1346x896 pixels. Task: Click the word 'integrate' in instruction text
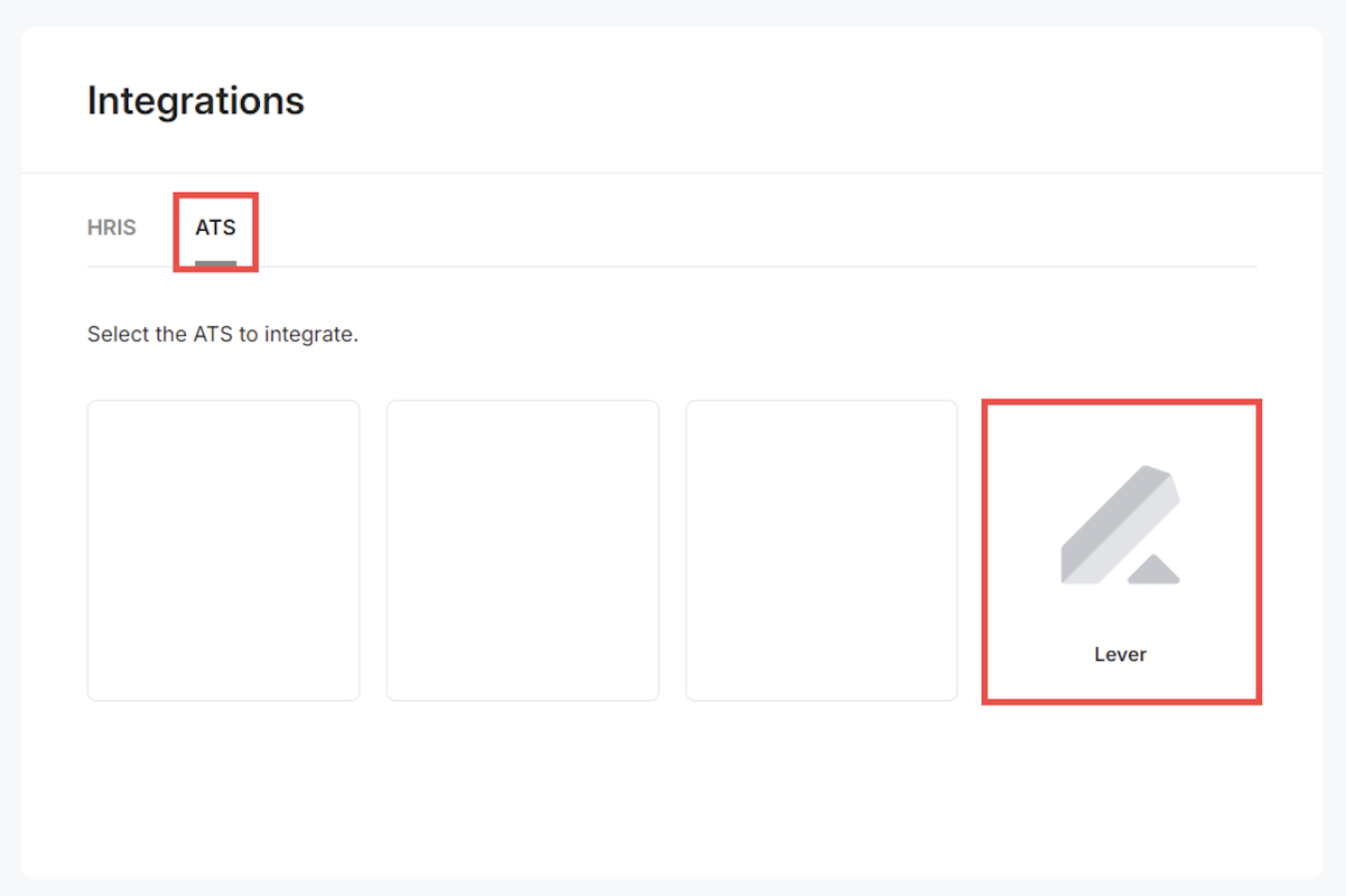310,334
